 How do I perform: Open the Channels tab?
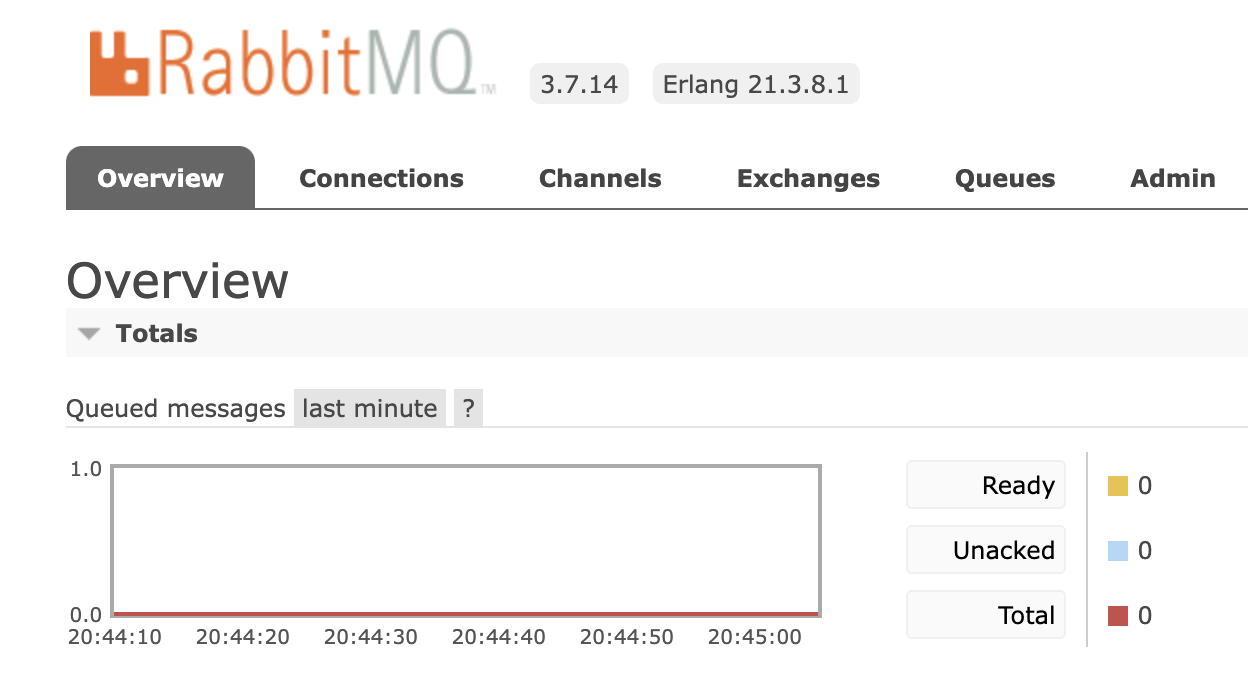pos(599,178)
